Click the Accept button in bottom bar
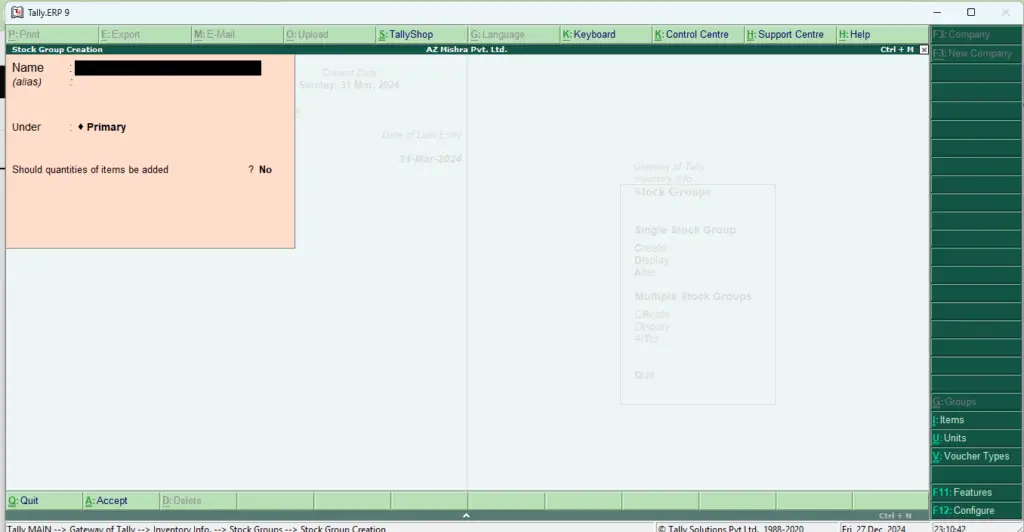Screen dimensions: 1024x532 click(x=121, y=501)
